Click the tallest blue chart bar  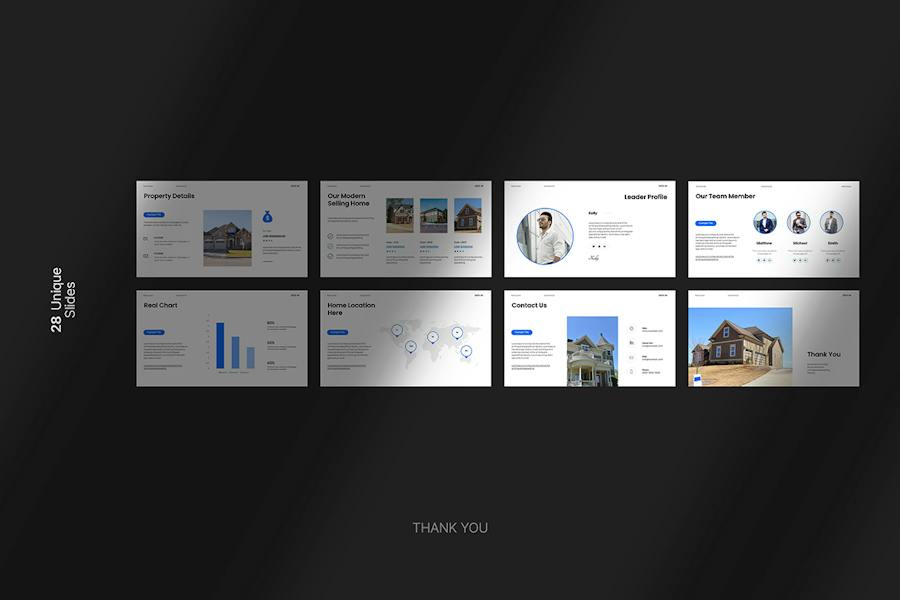tap(220, 346)
